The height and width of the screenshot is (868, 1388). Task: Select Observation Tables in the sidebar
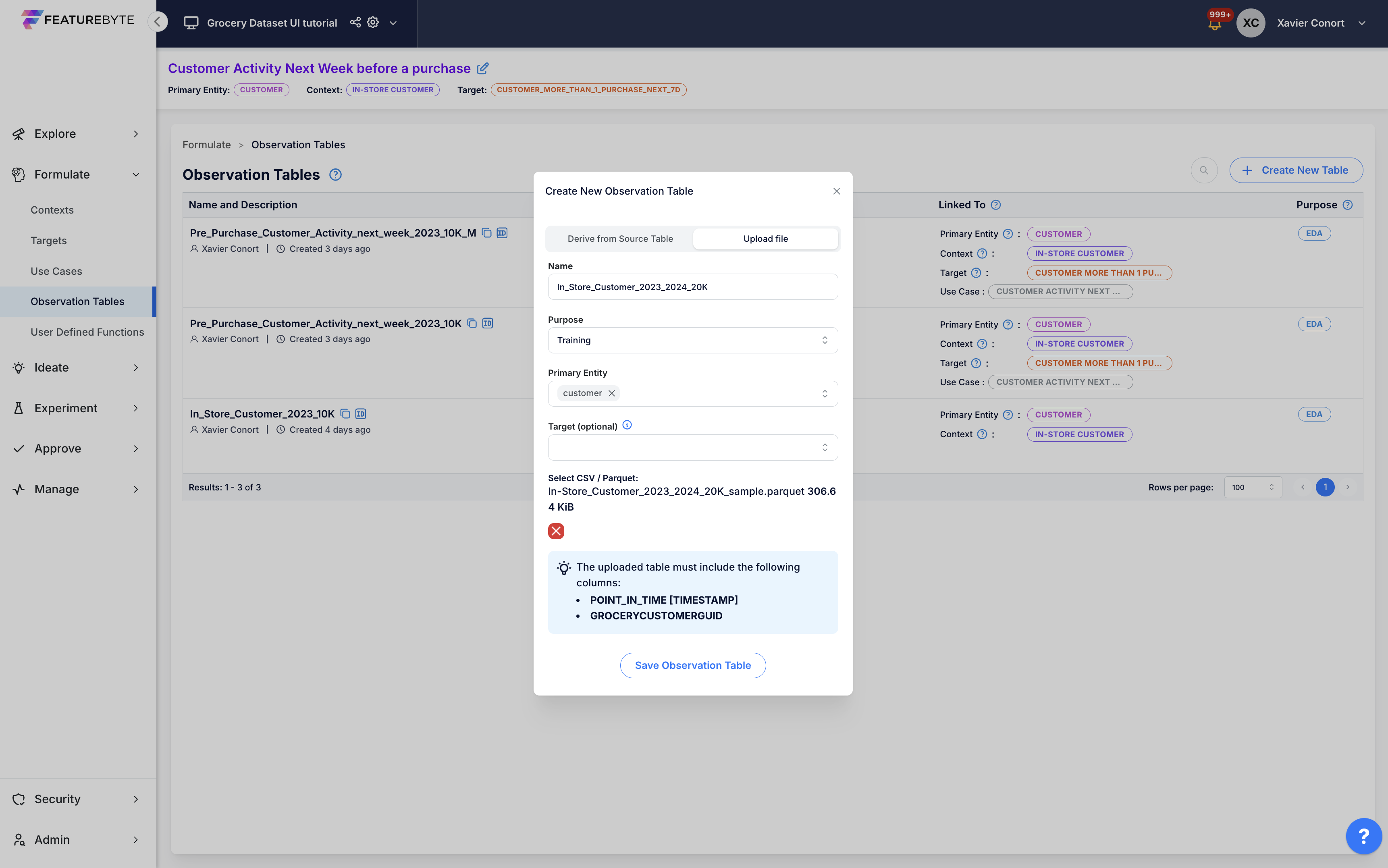[x=77, y=301]
